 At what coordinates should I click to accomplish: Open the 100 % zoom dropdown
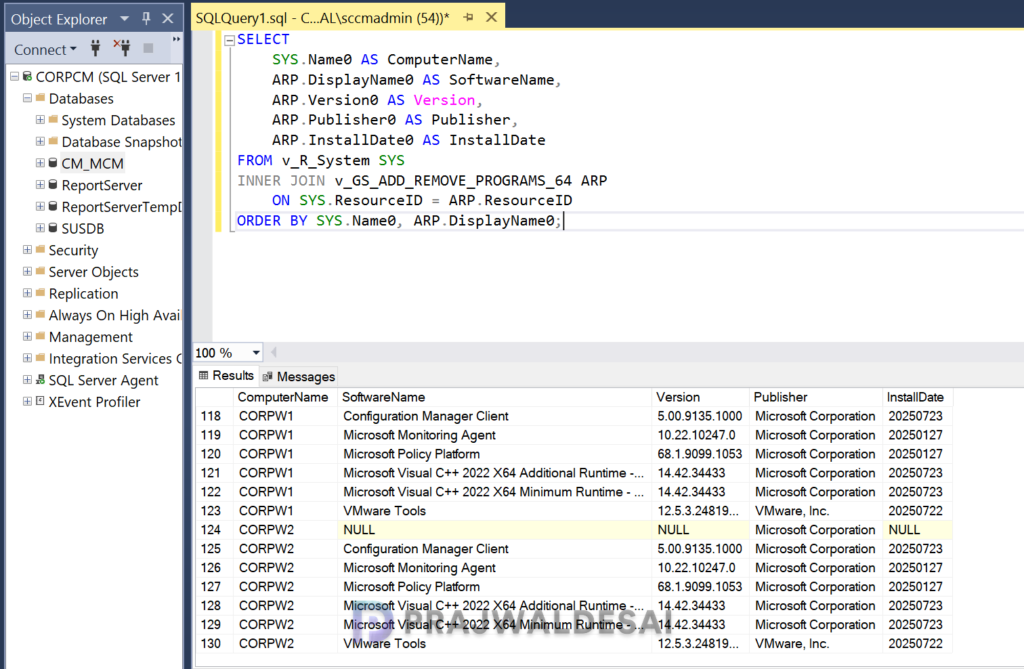click(x=256, y=353)
